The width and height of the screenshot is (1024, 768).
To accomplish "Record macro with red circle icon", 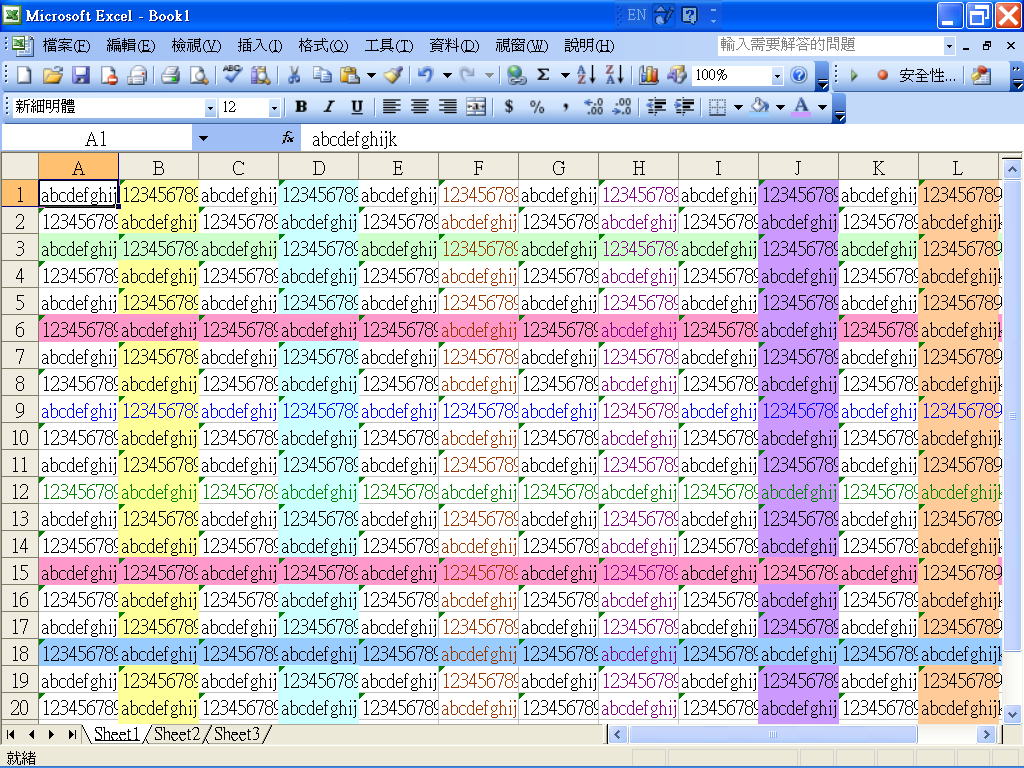I will (x=882, y=76).
